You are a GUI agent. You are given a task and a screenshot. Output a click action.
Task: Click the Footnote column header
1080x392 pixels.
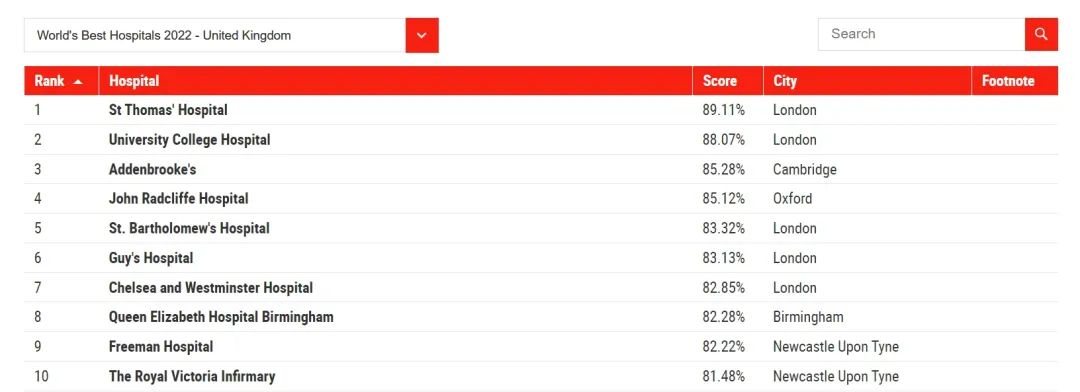1008,81
